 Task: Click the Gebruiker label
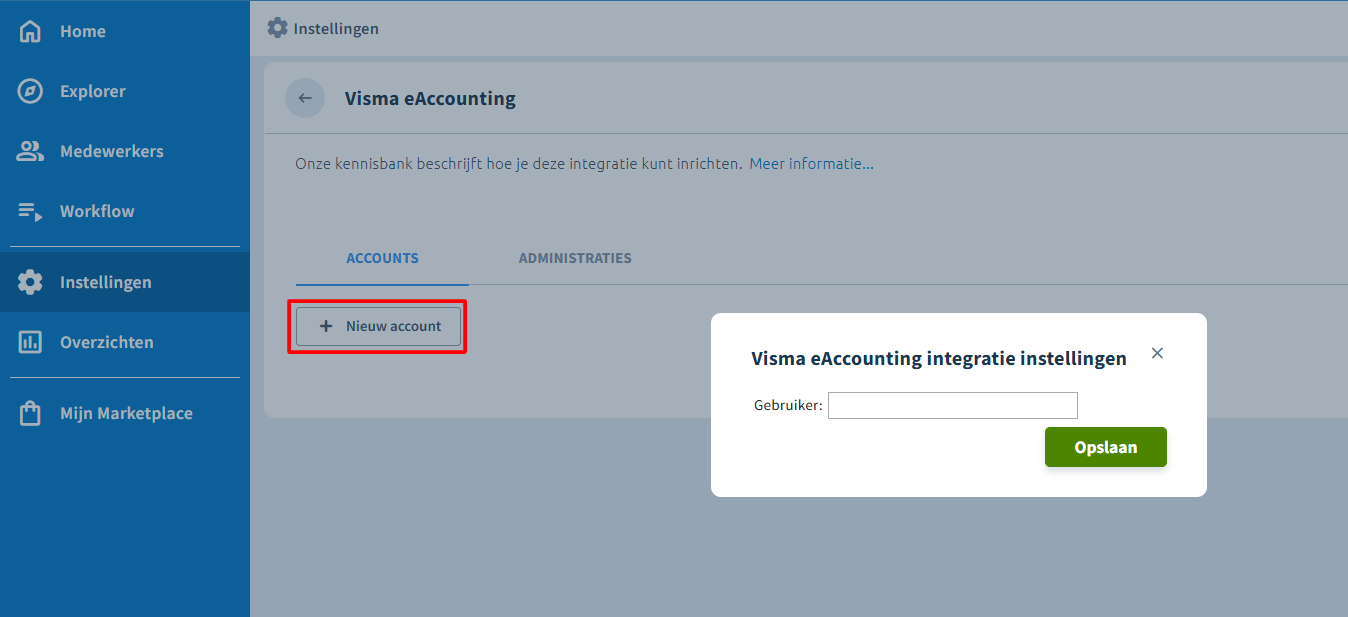point(788,405)
